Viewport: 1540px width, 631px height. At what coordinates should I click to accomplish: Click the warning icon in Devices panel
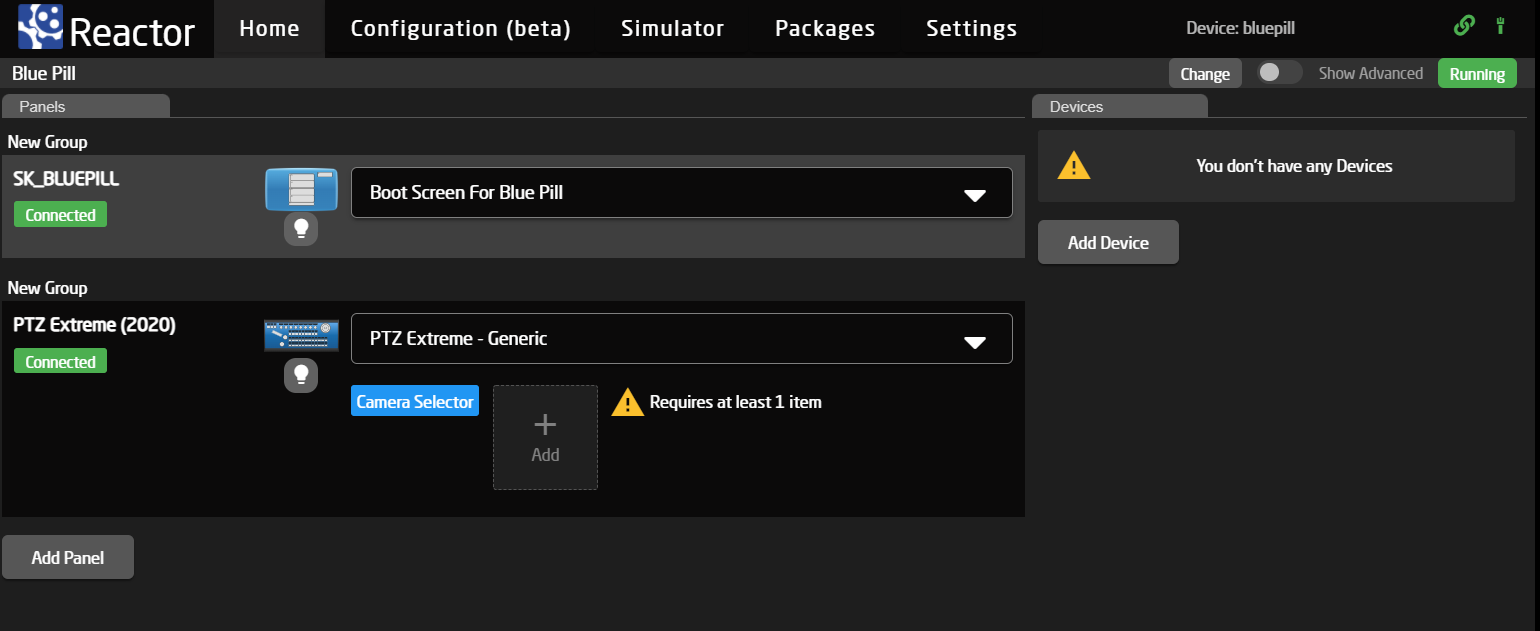click(1074, 165)
